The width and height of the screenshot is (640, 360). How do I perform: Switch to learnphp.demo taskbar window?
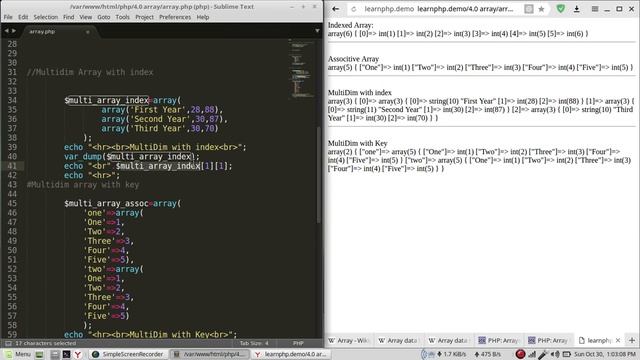291,354
